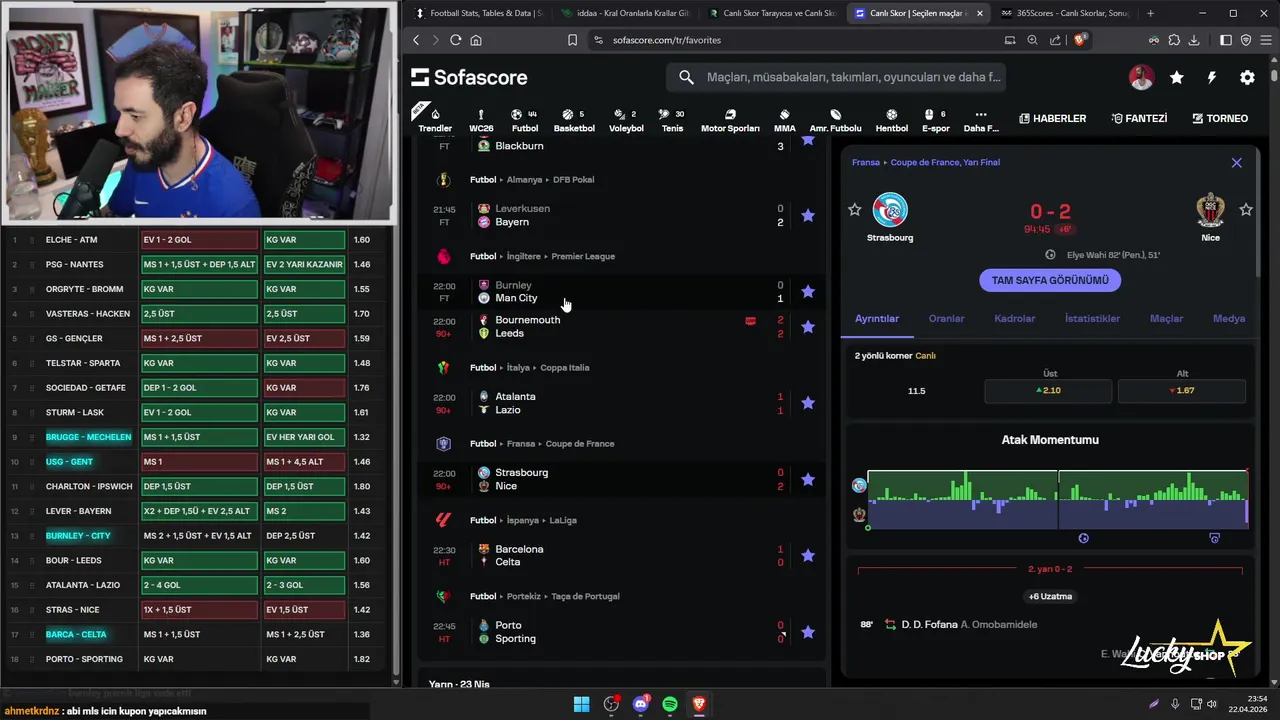Open browser extensions puzzle icon
This screenshot has height=720, width=1280.
point(1174,40)
